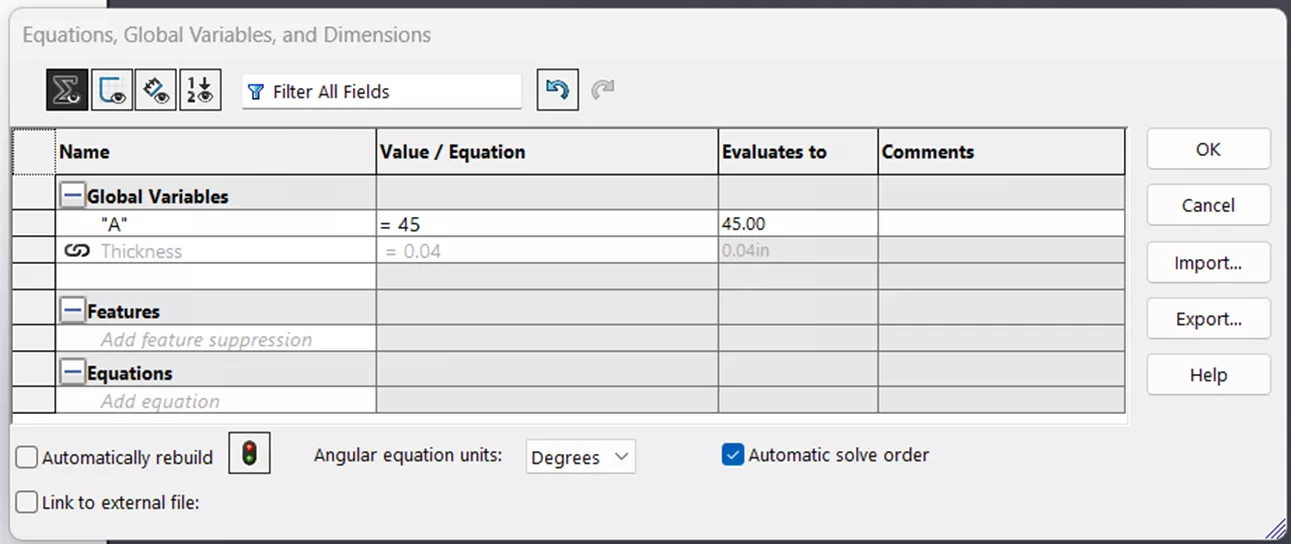
Task: Click the link icon beside Thickness
Action: coord(77,251)
